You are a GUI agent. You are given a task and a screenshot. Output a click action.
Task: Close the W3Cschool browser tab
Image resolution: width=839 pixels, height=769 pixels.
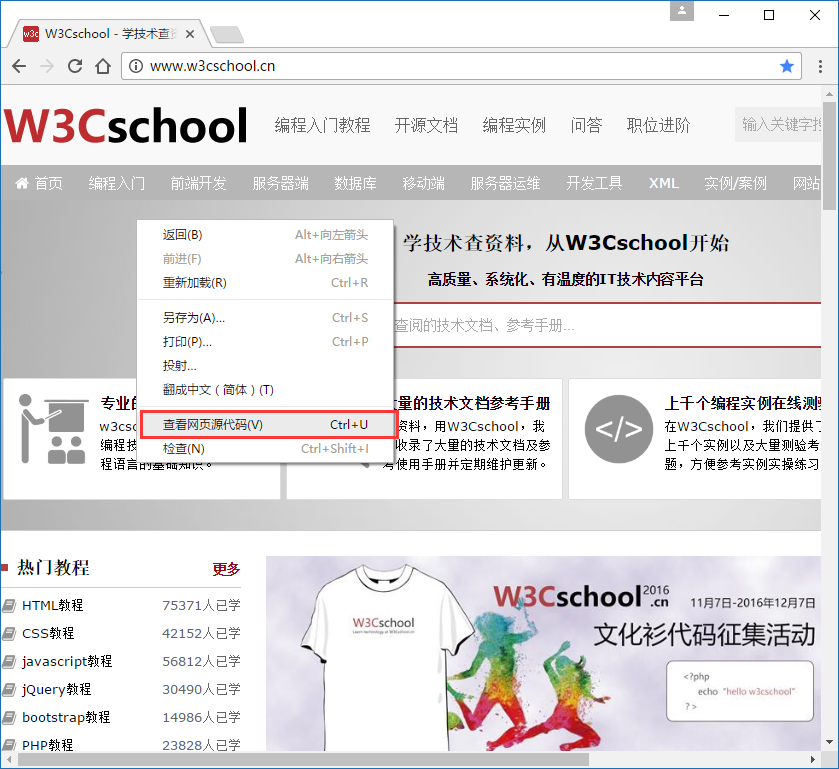[190, 34]
